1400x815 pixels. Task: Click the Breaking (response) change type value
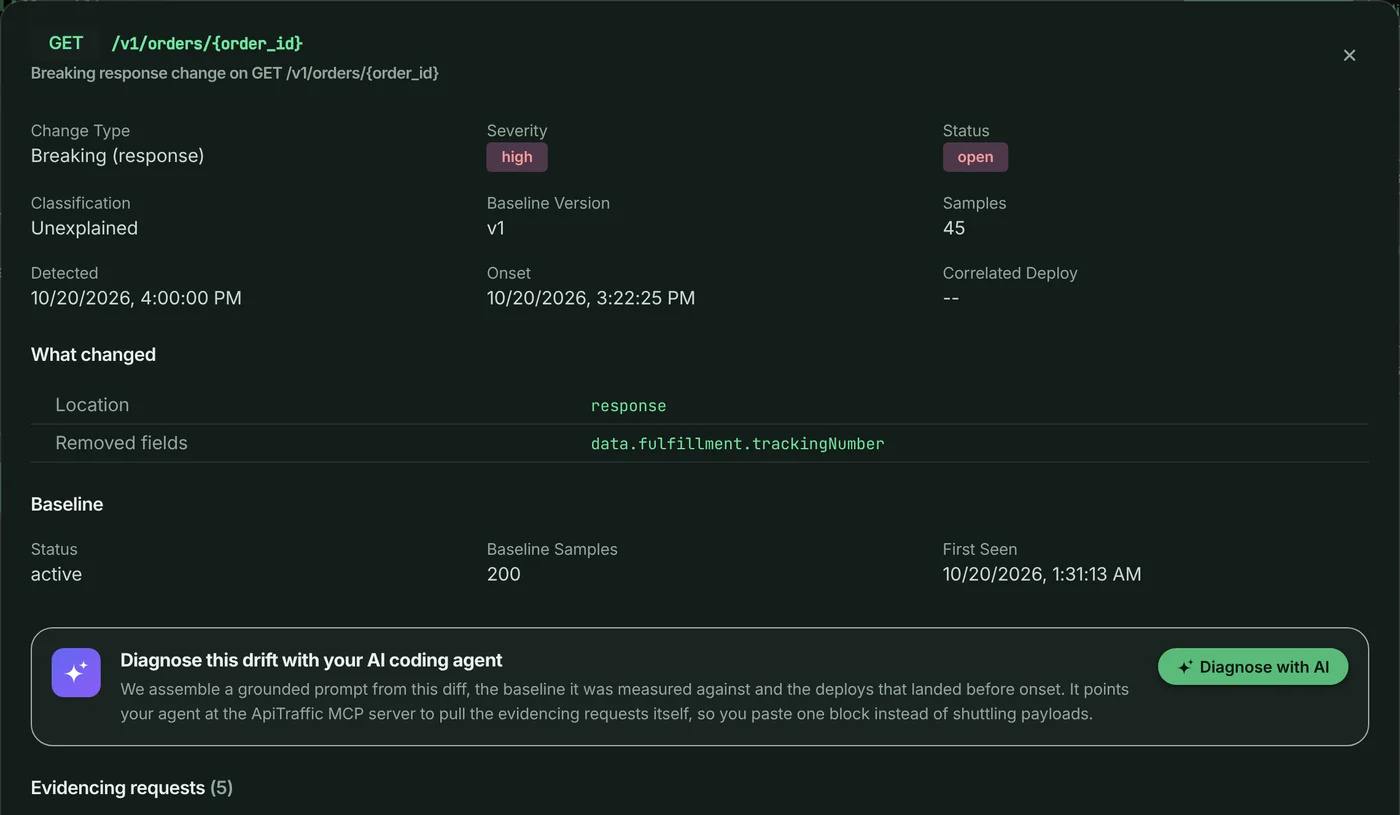[117, 156]
